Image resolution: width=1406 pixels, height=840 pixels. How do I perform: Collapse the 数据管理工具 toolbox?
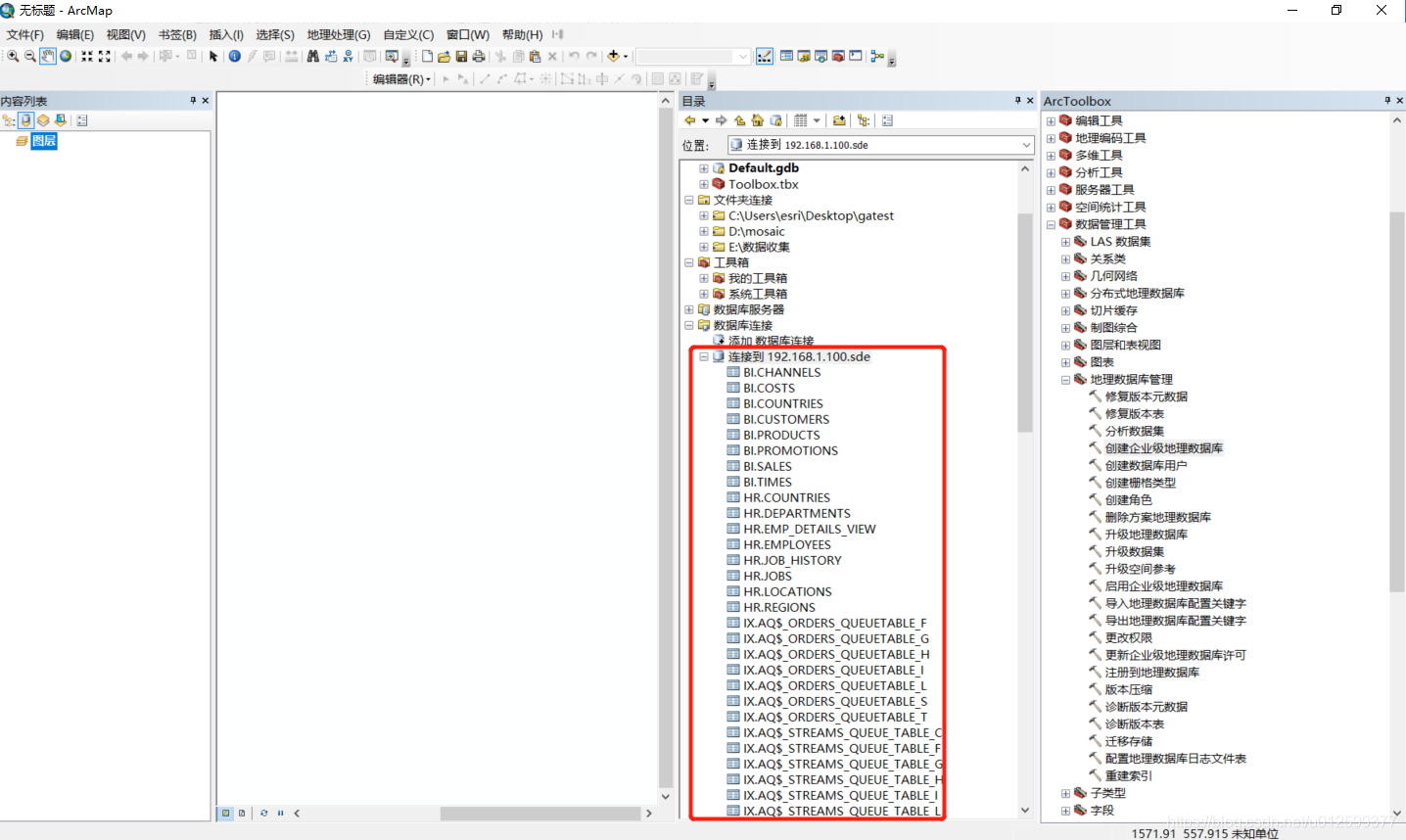tap(1051, 225)
